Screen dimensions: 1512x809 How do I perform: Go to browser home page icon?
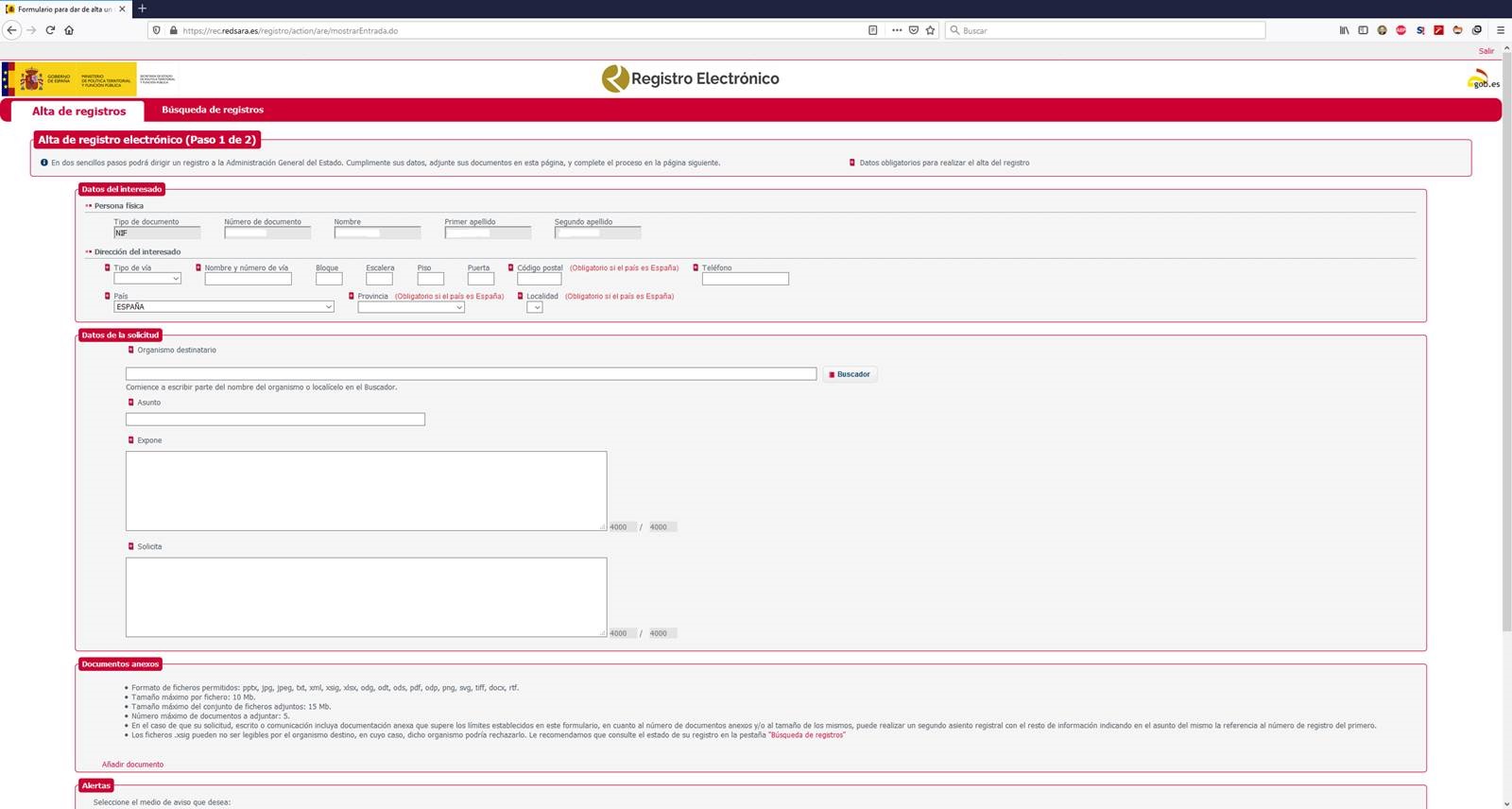tap(69, 30)
